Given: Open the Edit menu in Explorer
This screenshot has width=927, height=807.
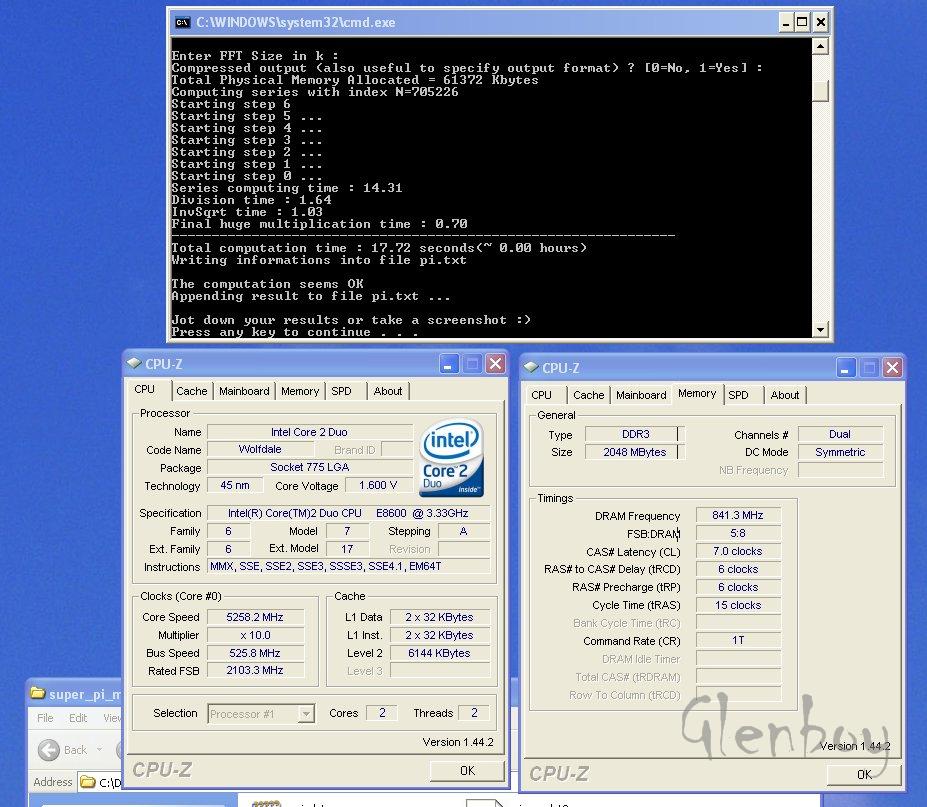Looking at the screenshot, I should 78,718.
